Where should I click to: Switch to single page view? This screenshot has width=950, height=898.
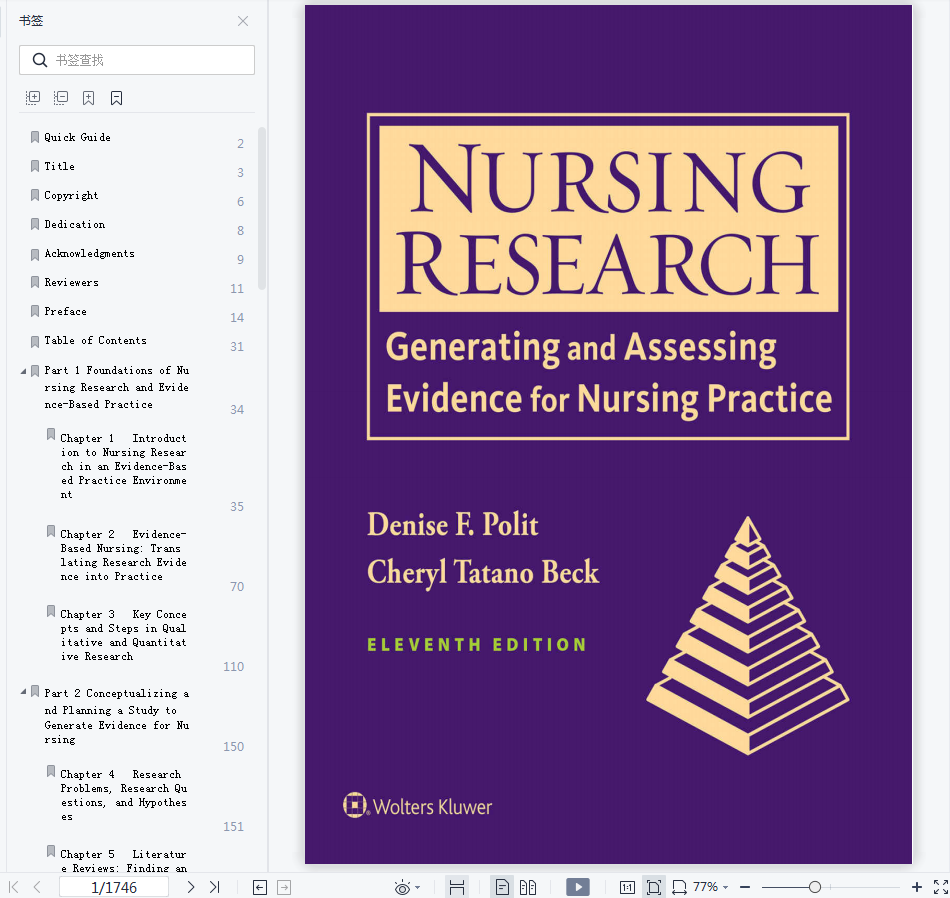pyautogui.click(x=502, y=887)
